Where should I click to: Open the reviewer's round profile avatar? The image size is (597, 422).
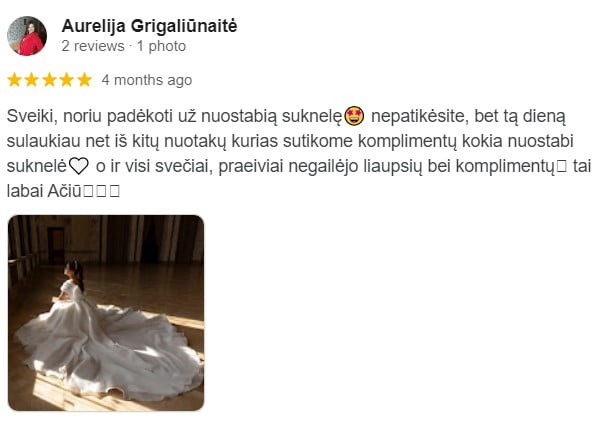(x=27, y=36)
